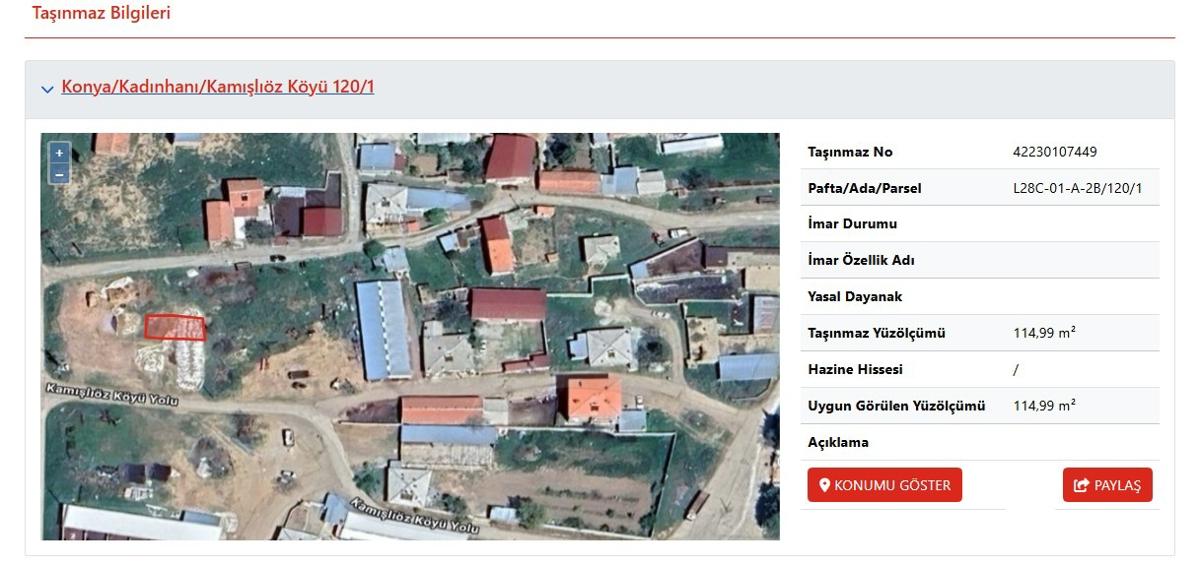
Task: Collapse the Konya/Kadınhanı/Kamışlıöz Köyü 120/1 chevron
Action: [x=47, y=89]
